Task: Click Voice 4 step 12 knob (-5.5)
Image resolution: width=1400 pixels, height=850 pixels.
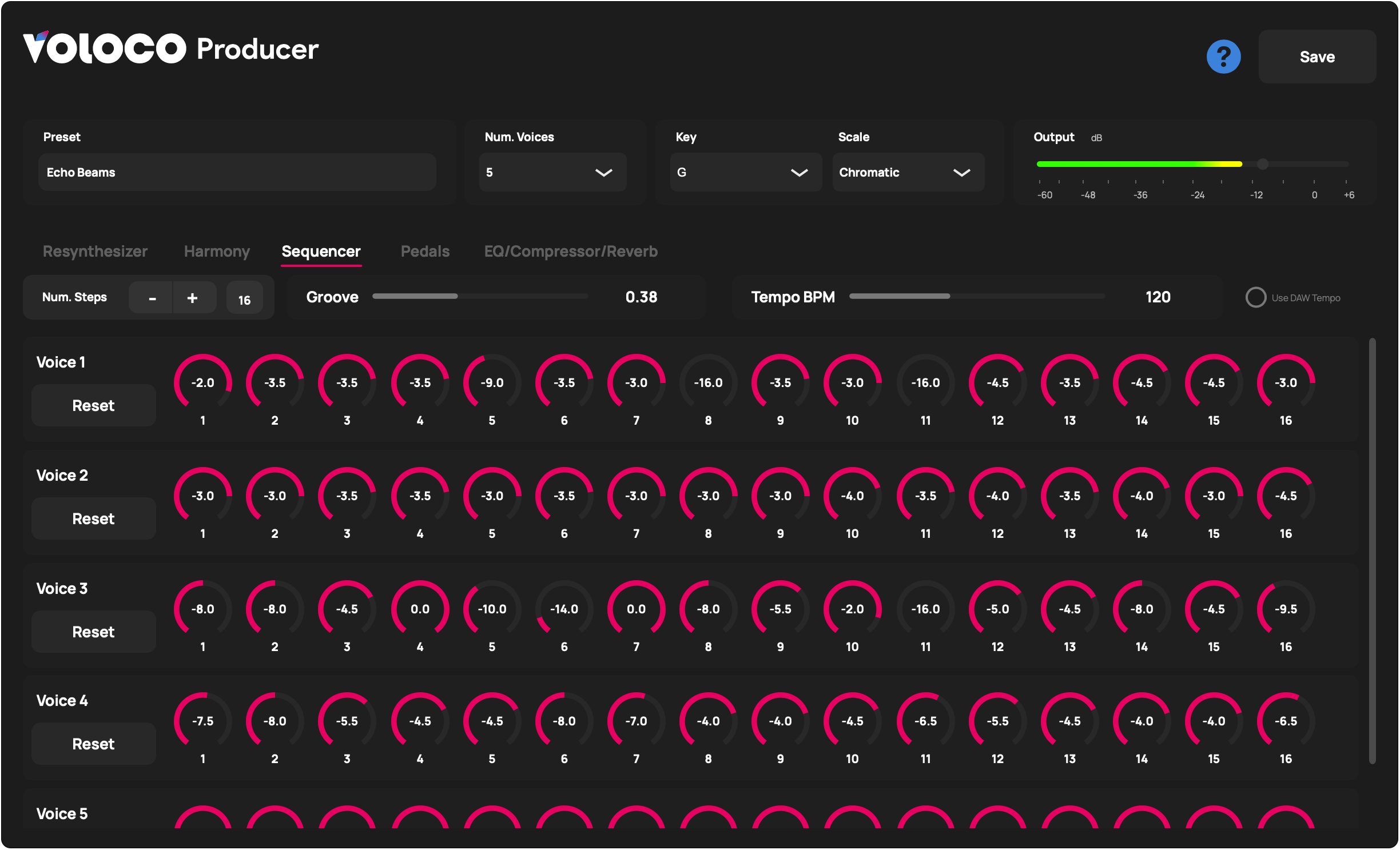Action: (997, 721)
